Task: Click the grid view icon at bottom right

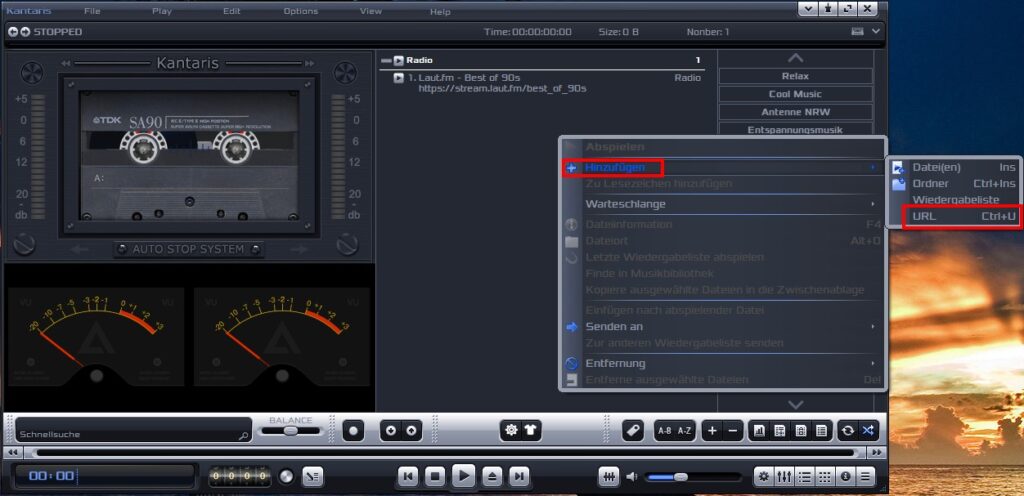Action: pyautogui.click(x=825, y=476)
